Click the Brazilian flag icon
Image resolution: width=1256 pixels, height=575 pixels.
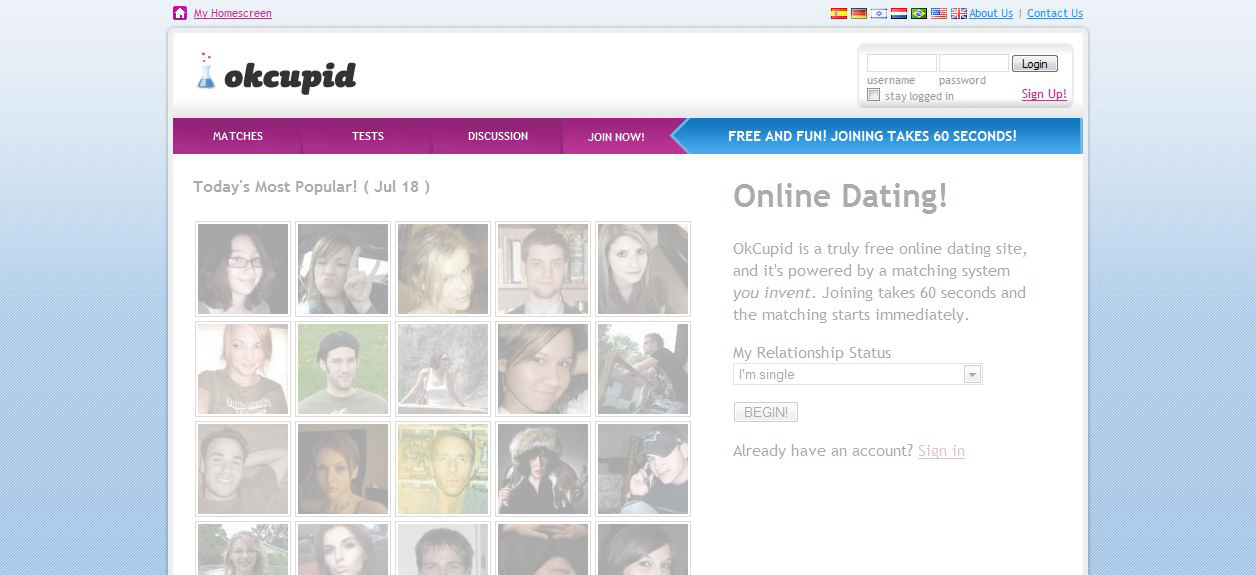919,14
